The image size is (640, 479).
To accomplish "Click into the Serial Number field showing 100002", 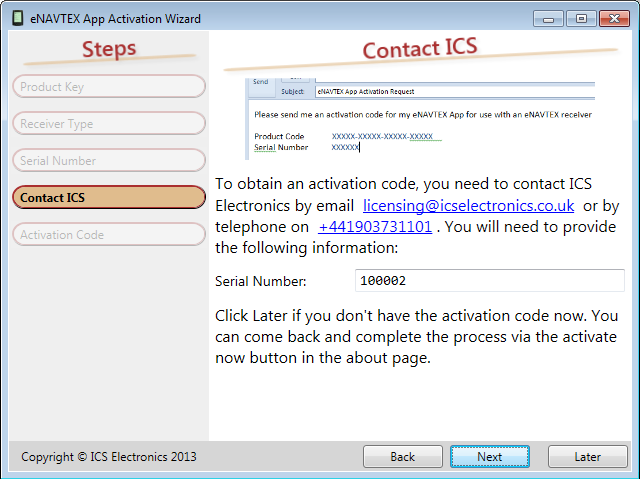I will (489, 281).
